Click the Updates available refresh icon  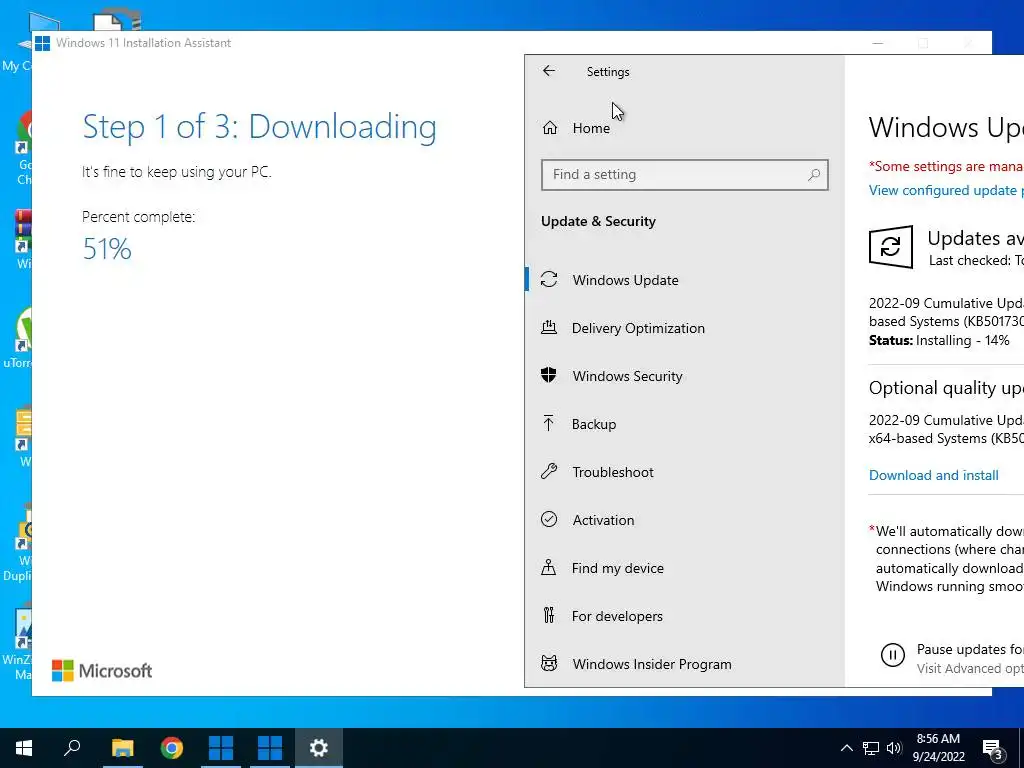[891, 247]
